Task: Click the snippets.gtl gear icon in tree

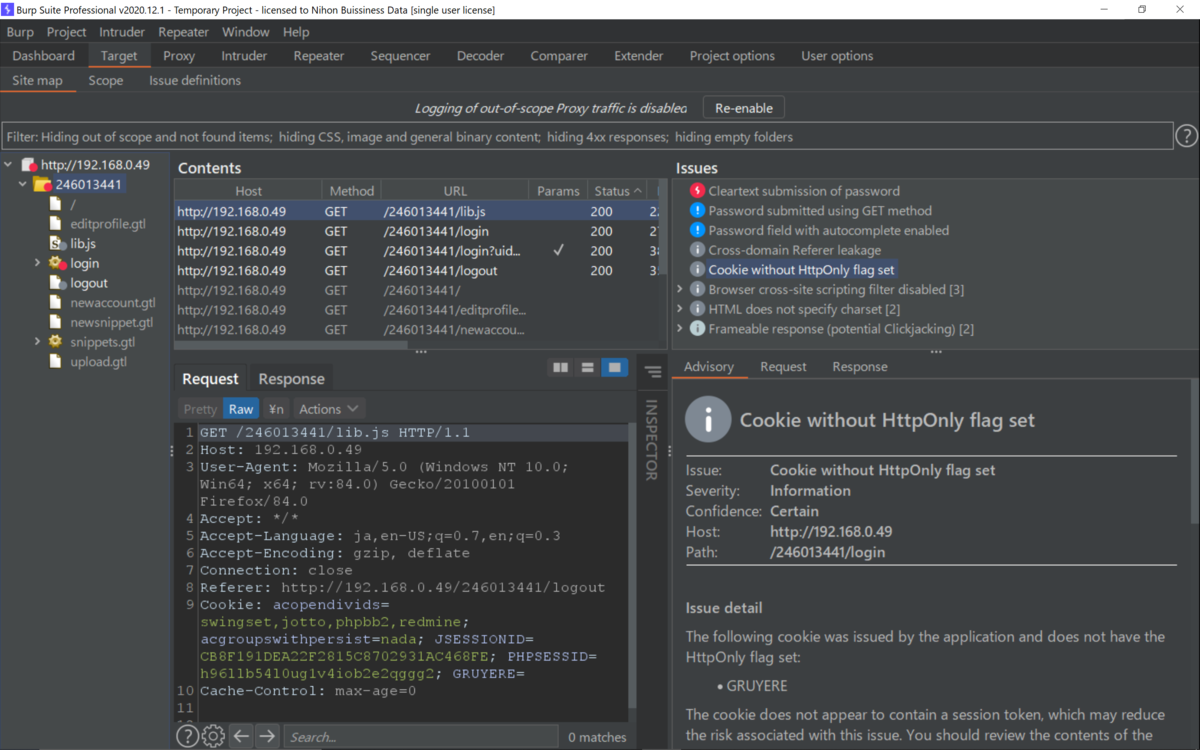Action: pos(56,341)
